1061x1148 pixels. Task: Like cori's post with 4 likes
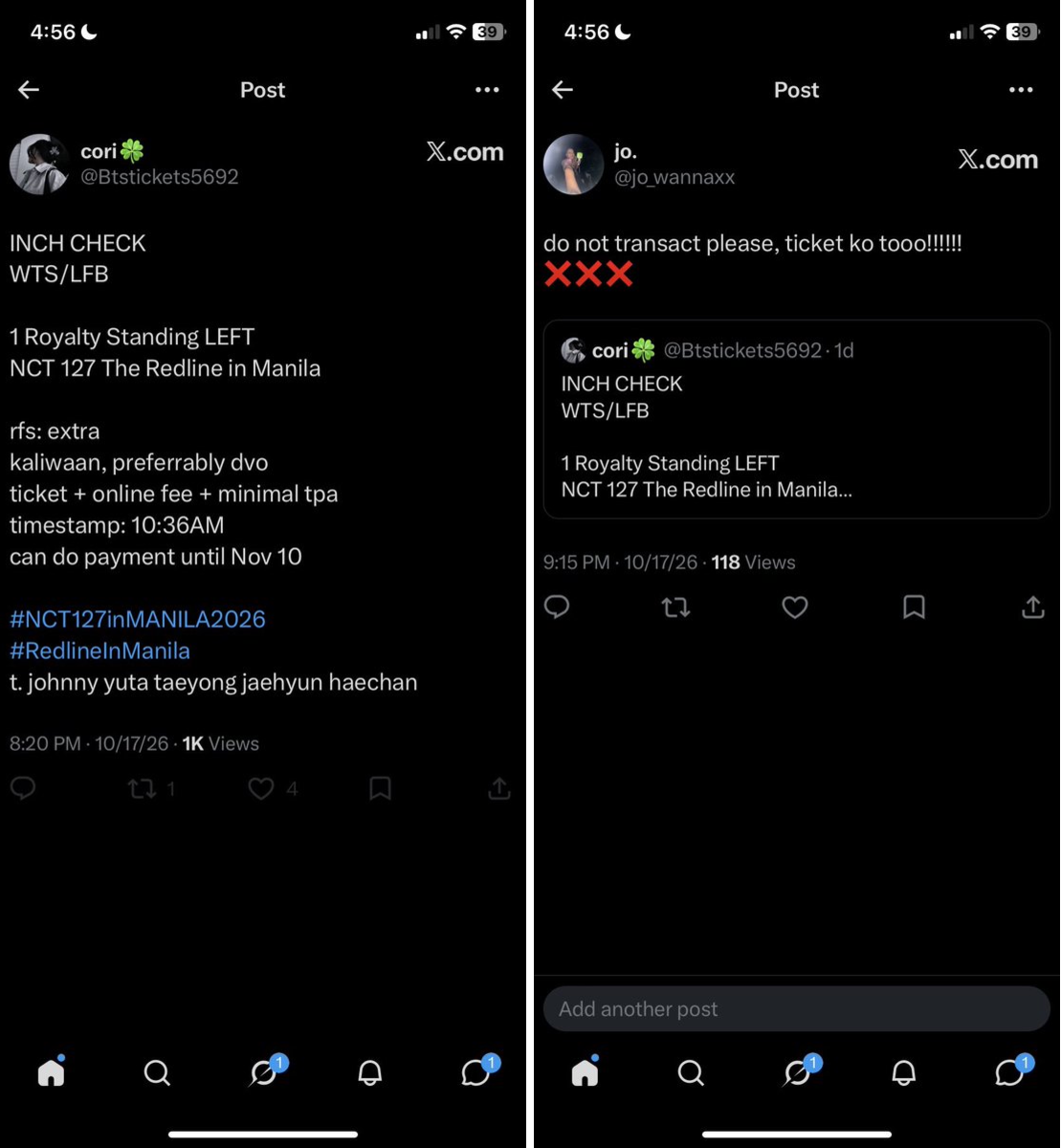tap(261, 788)
